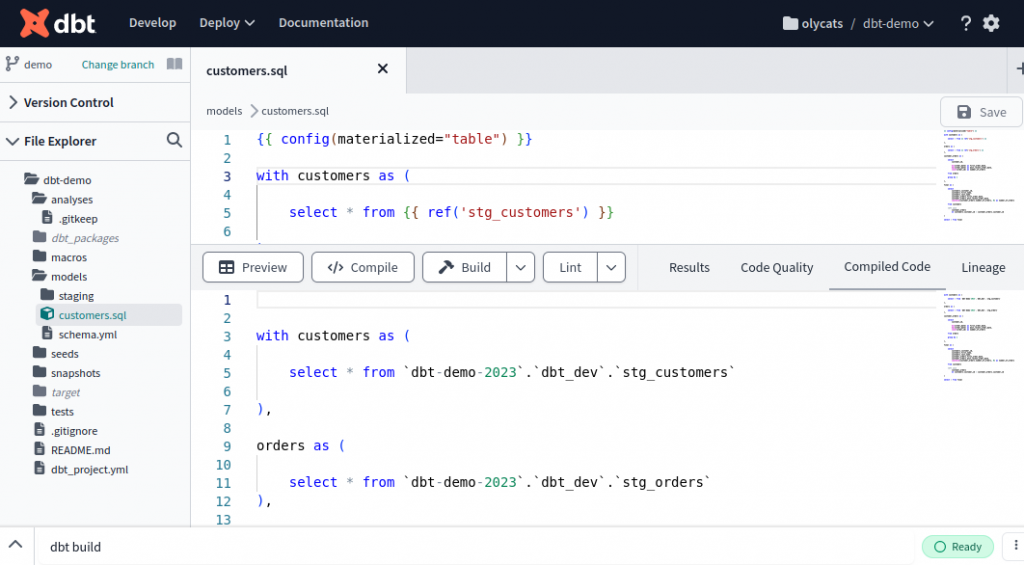Click the Preview button

[253, 267]
